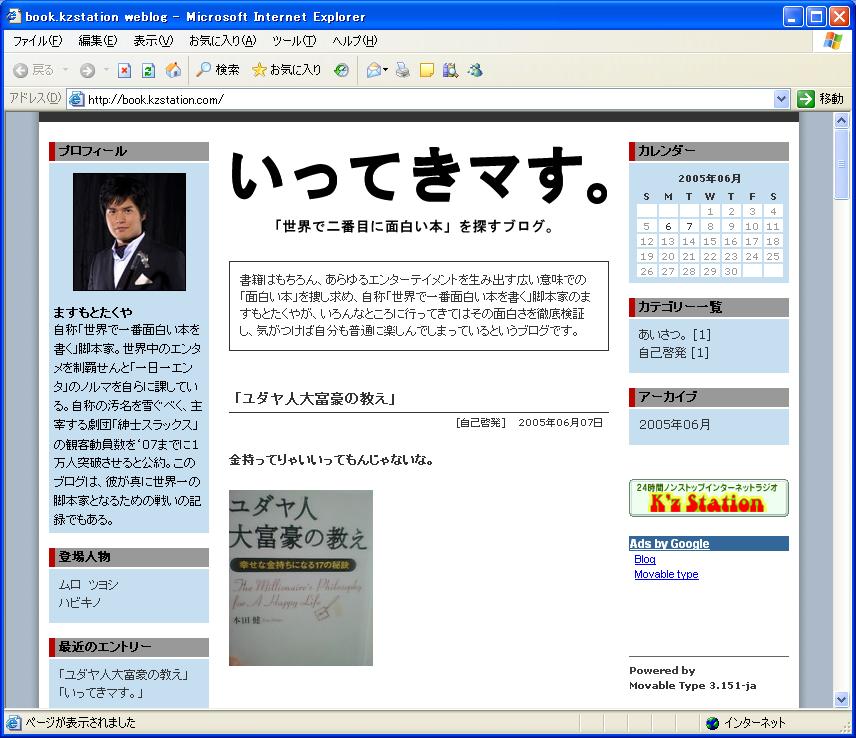Viewport: 856px width, 738px height.
Task: Open recent entry 「ユダヤ人大富豪の教え」
Action: tap(123, 675)
